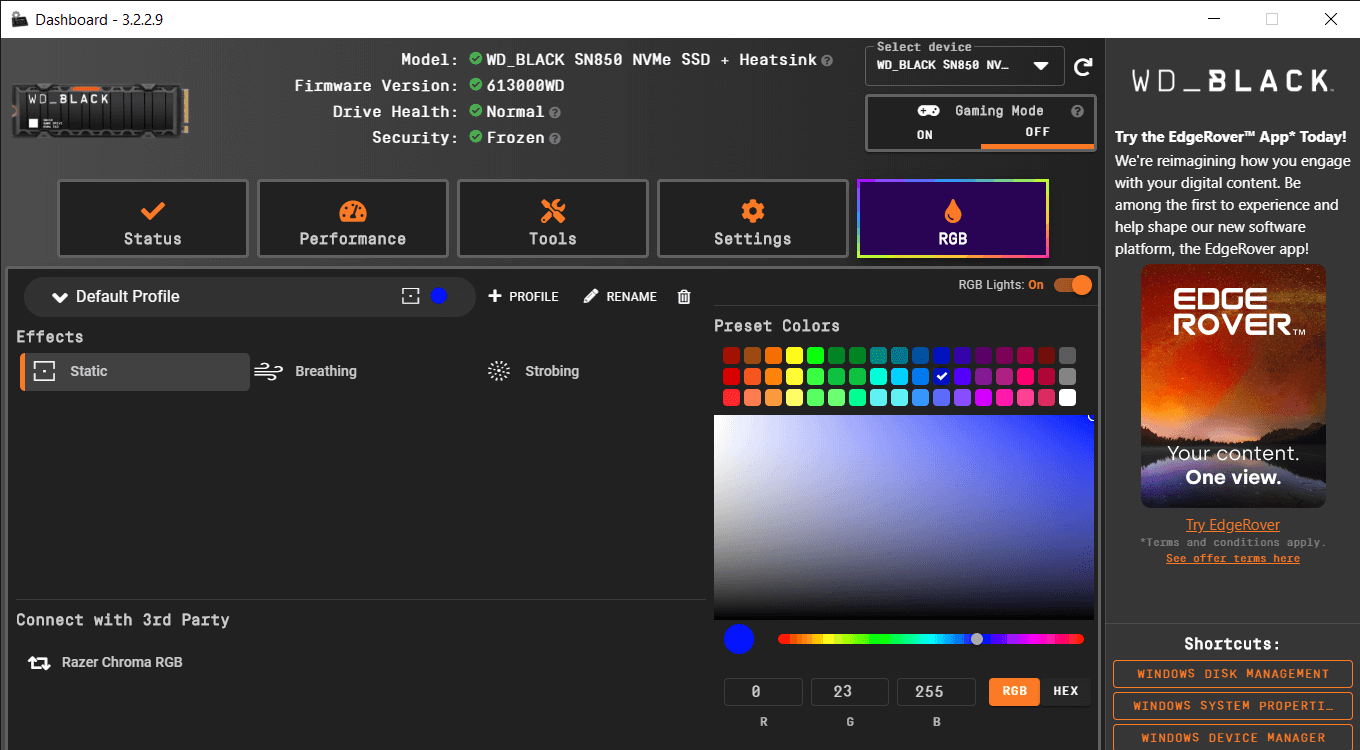Switch color input mode to HEX
The height and width of the screenshot is (750, 1360).
(1066, 691)
